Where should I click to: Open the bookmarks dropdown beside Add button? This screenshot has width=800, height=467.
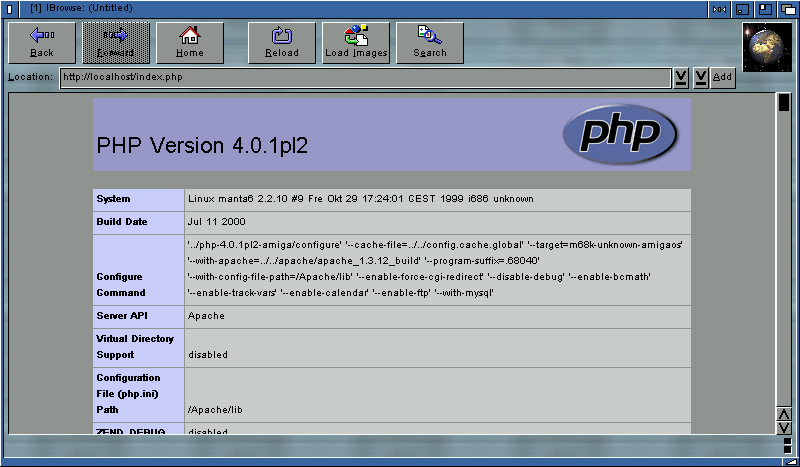click(x=701, y=78)
